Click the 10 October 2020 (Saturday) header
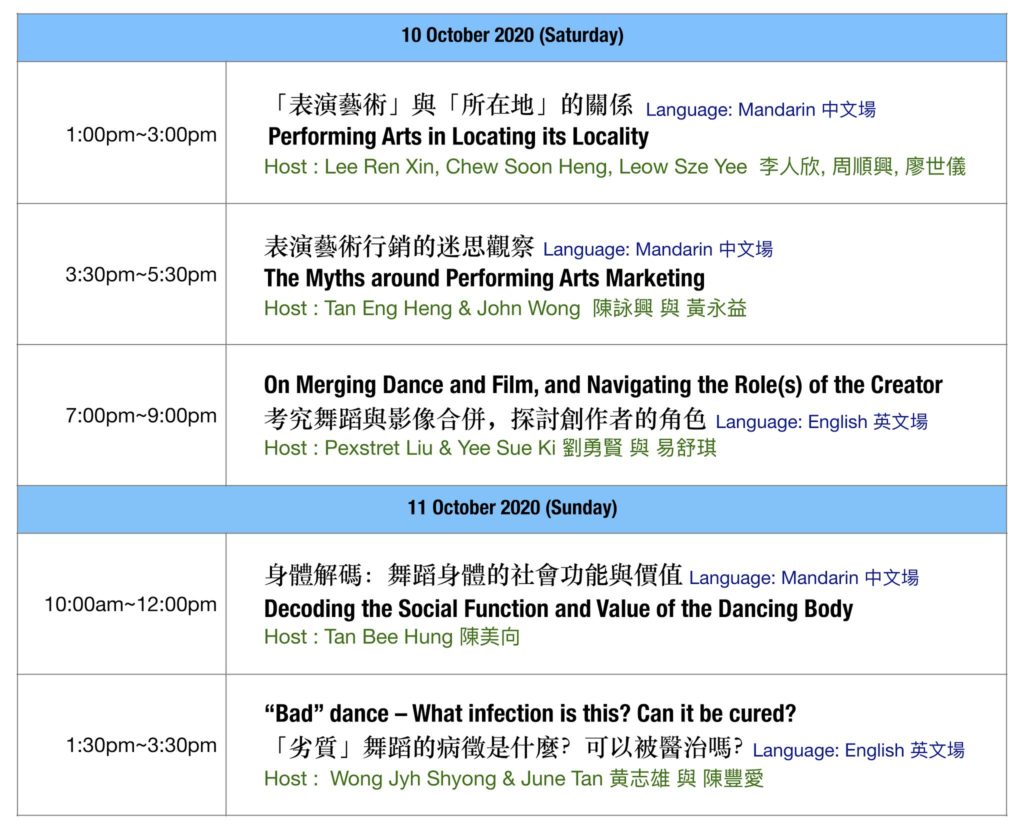Viewport: 1024px width, 831px height. coord(512,35)
